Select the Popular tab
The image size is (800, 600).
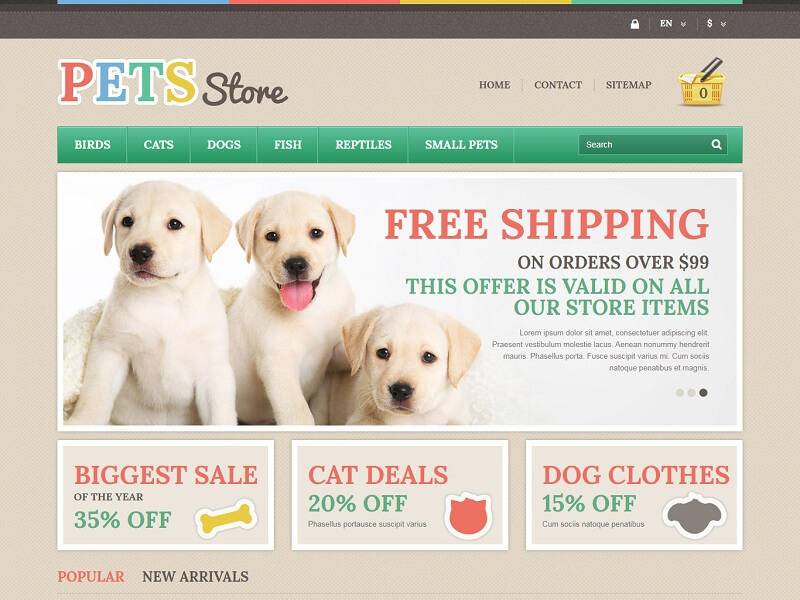click(x=91, y=577)
